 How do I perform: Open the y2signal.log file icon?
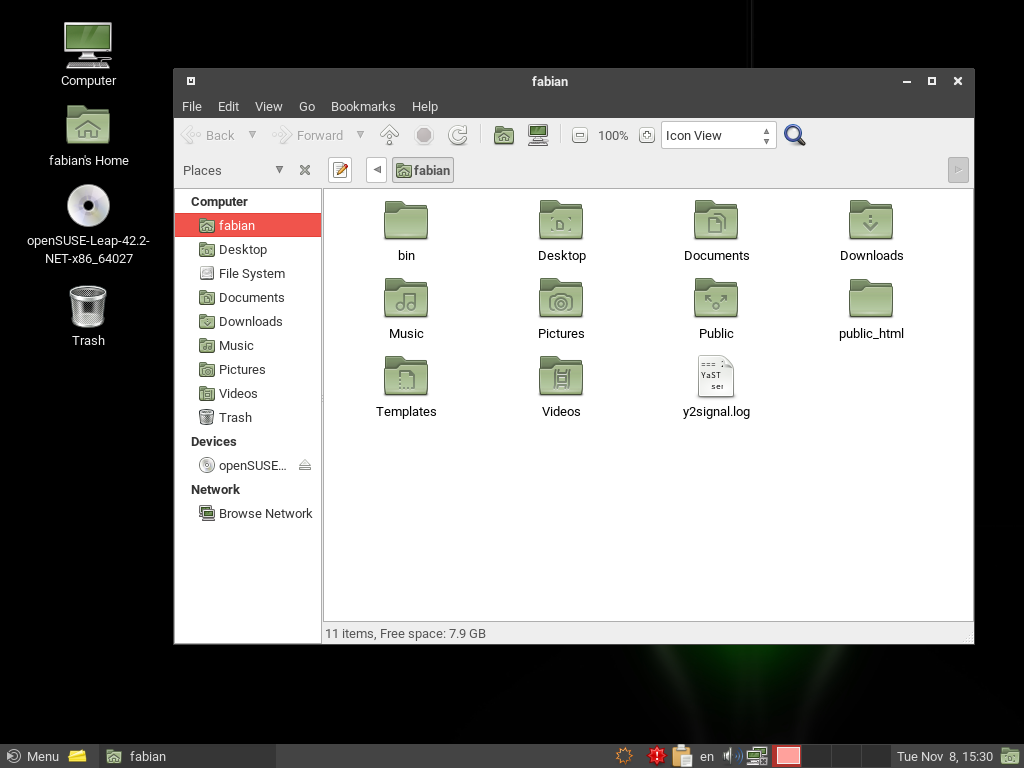716,378
